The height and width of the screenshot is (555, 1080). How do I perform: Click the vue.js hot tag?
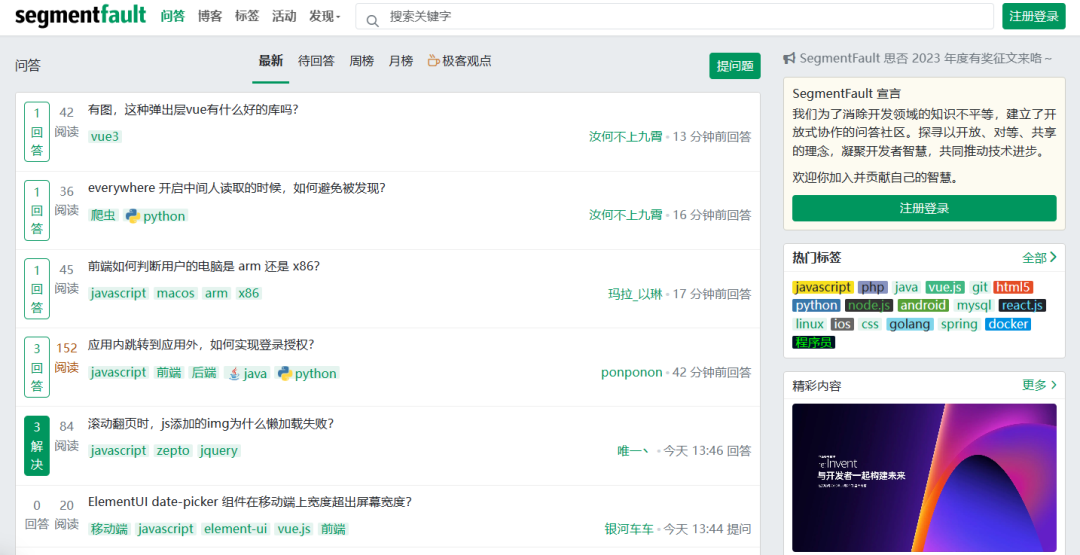(944, 287)
